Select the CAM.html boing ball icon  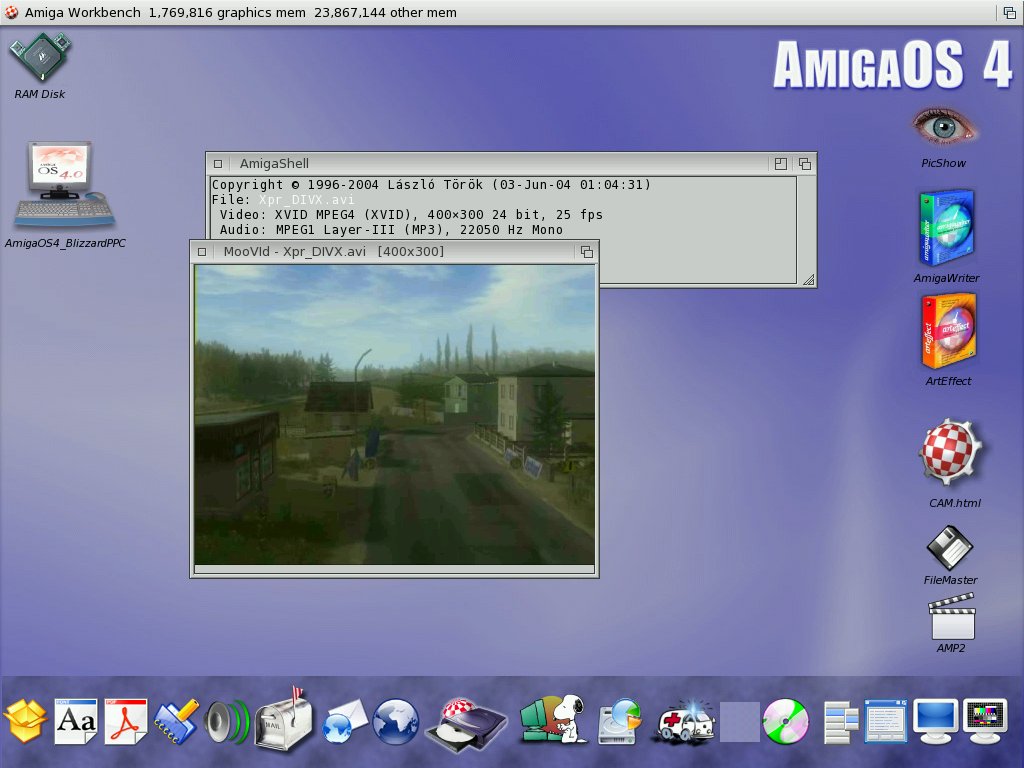coord(950,452)
